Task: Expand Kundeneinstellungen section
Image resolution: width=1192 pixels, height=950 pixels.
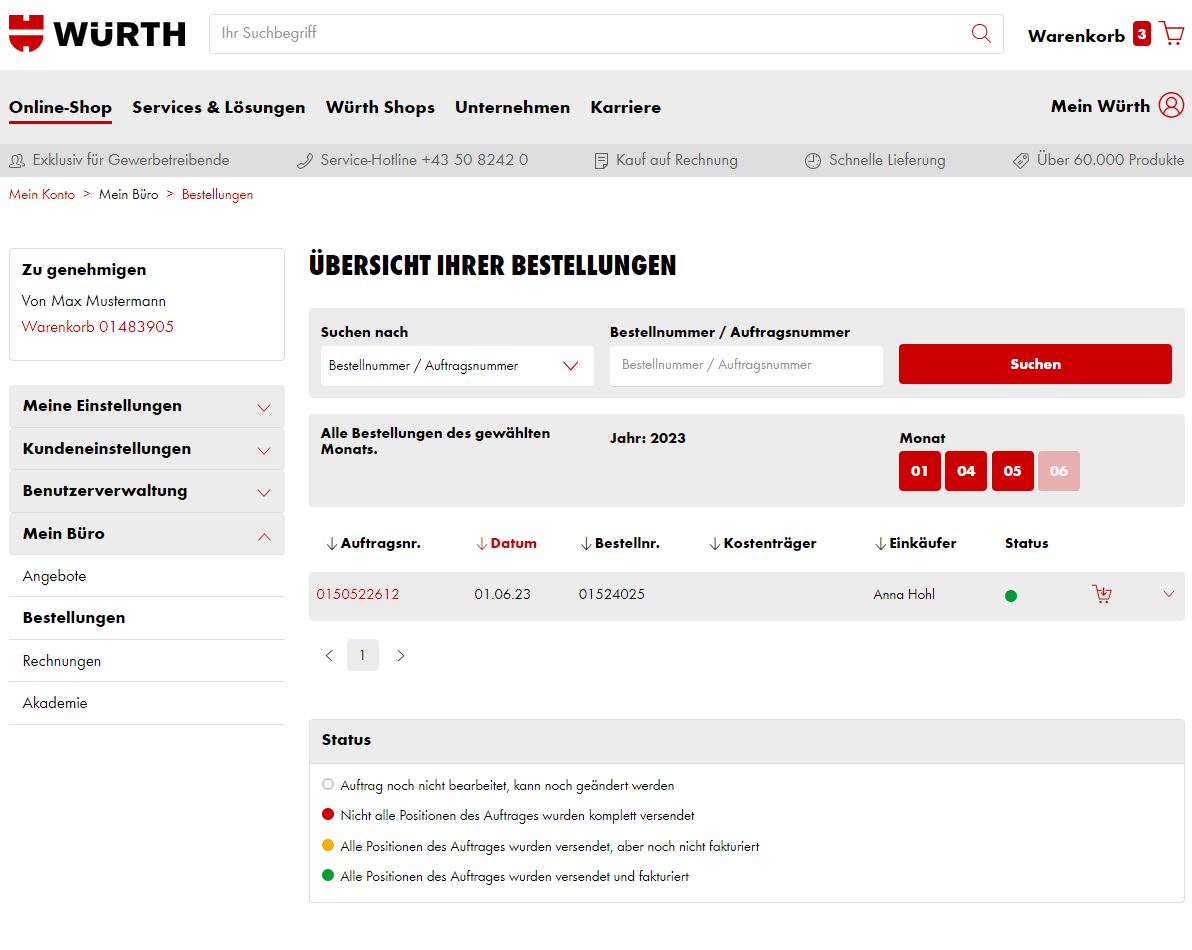Action: 147,448
